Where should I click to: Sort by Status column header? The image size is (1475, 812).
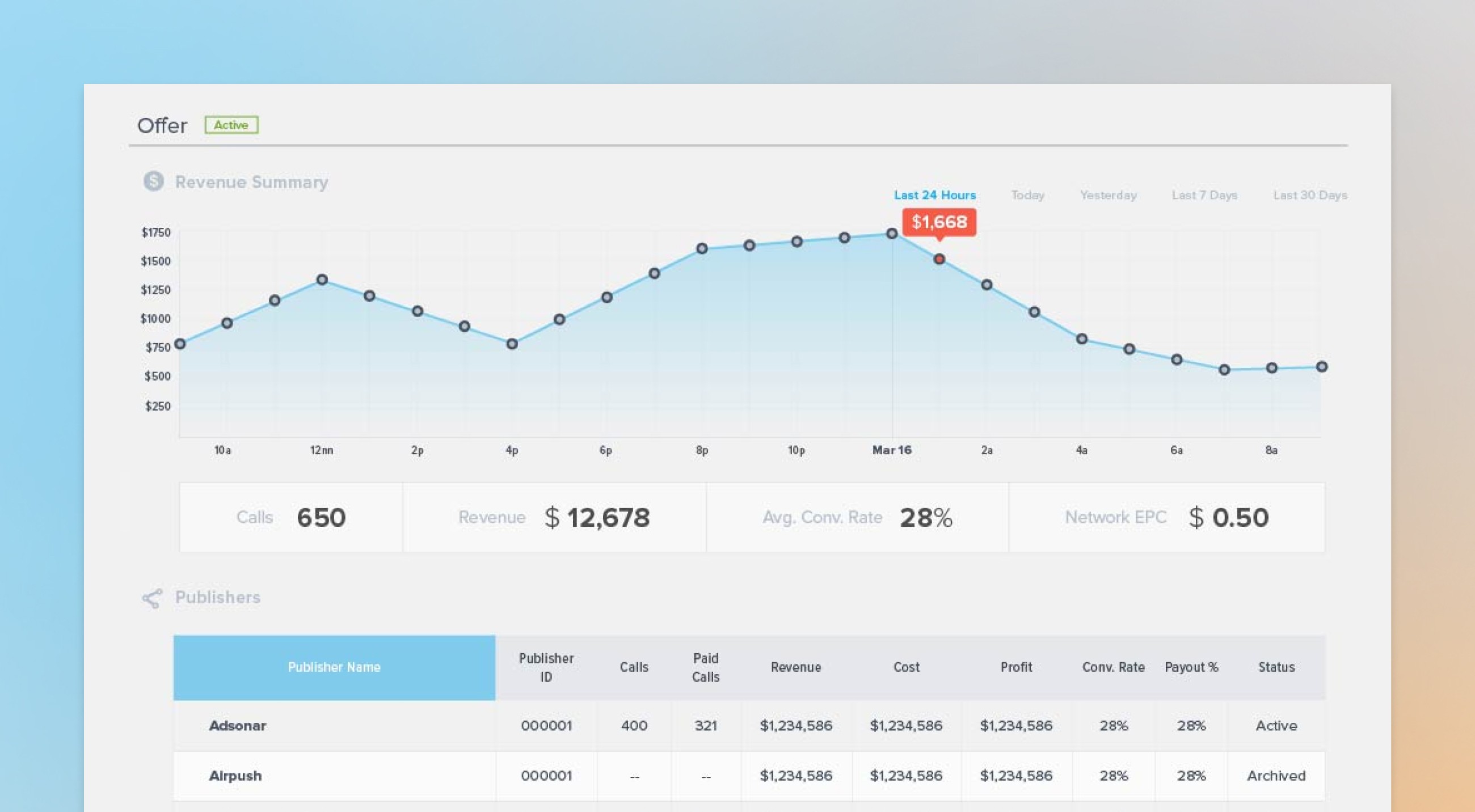[1276, 667]
